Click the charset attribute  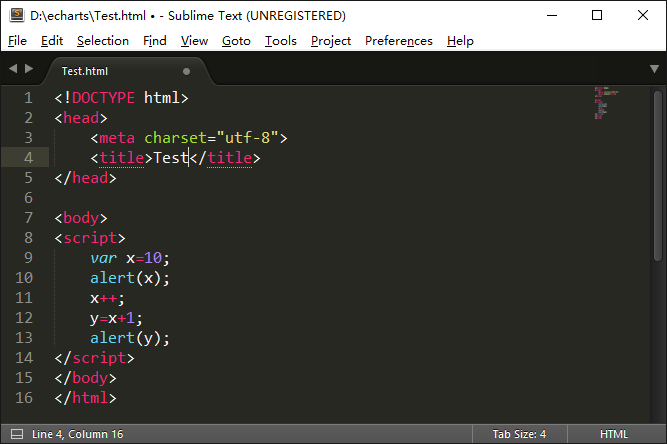pyautogui.click(x=175, y=138)
